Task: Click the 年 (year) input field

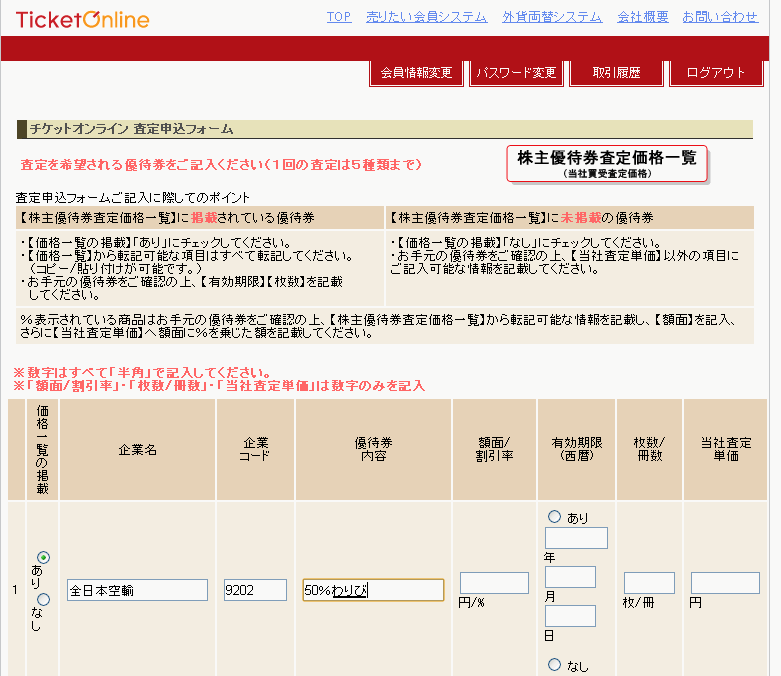Action: [x=576, y=538]
